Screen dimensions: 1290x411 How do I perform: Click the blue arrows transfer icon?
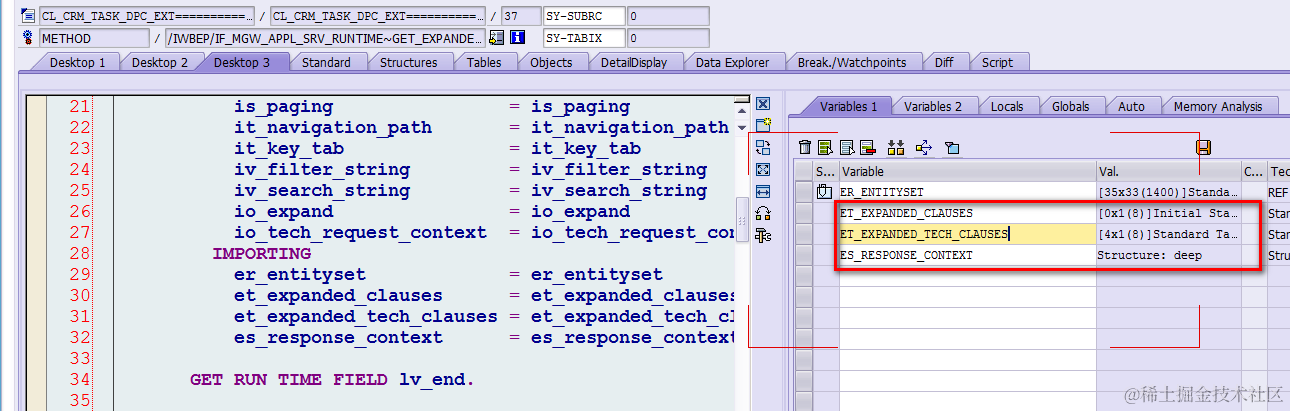point(924,147)
